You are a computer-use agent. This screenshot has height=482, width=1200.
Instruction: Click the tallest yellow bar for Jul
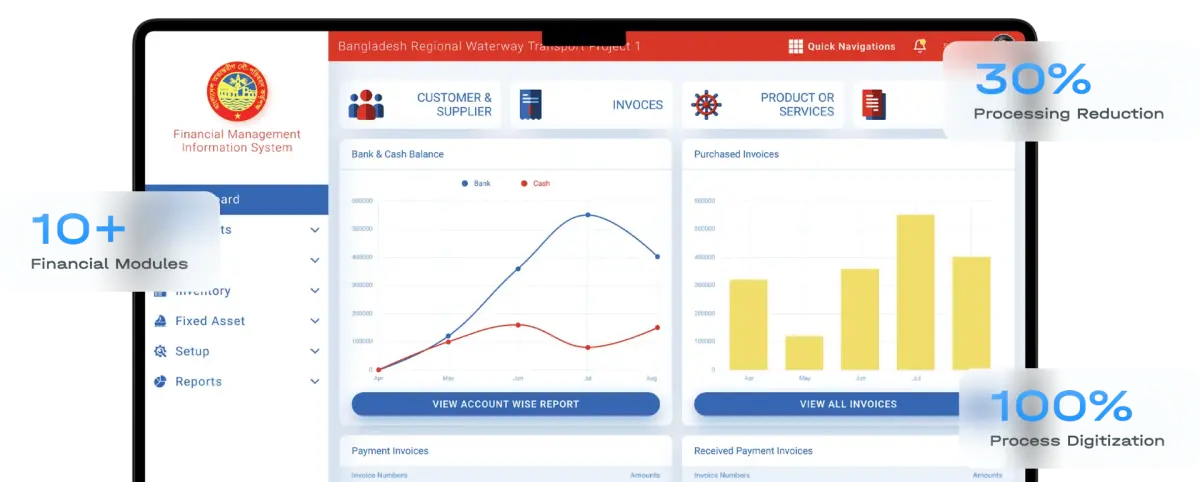[x=915, y=292]
